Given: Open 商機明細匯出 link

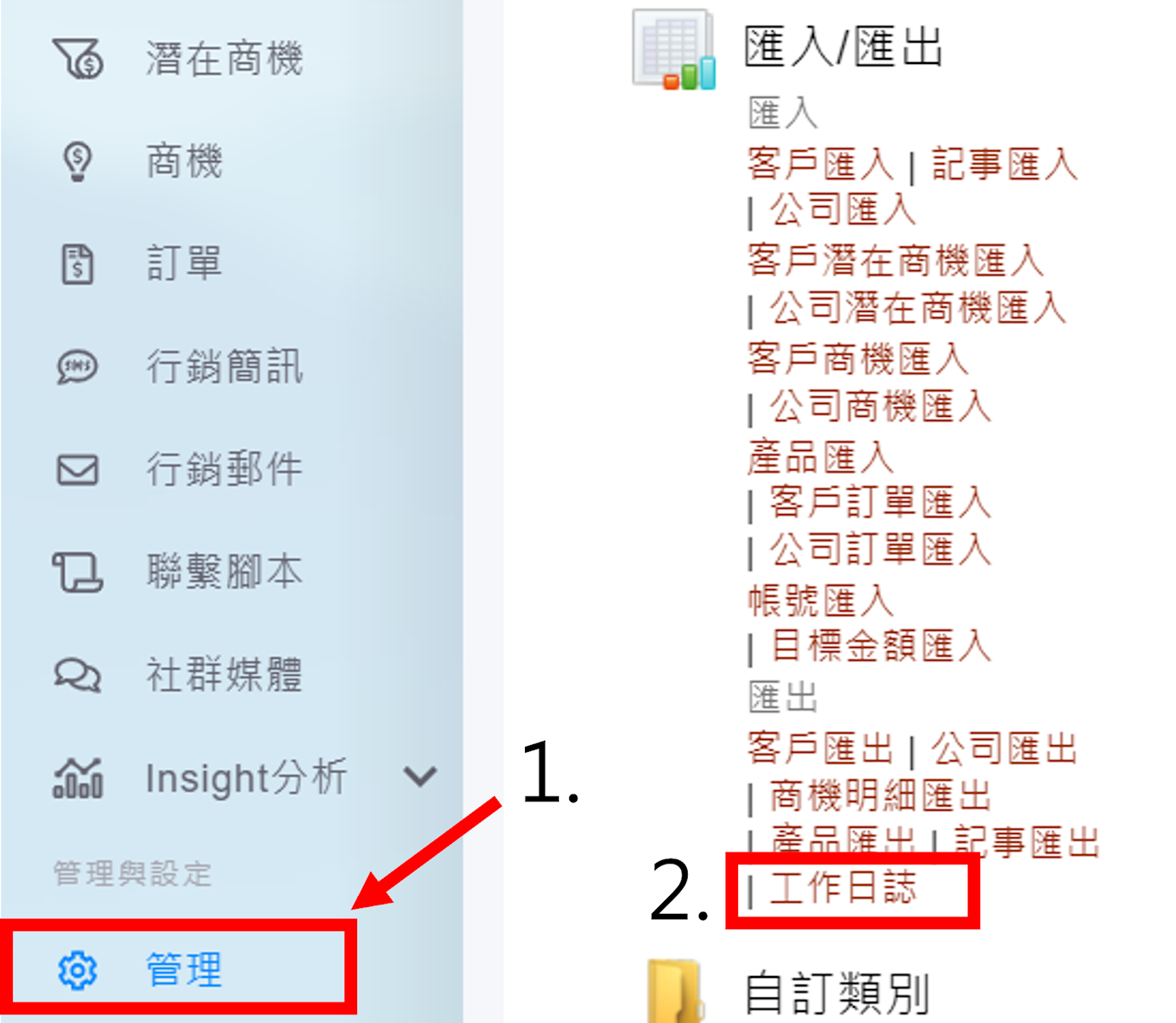Looking at the screenshot, I should tap(880, 796).
